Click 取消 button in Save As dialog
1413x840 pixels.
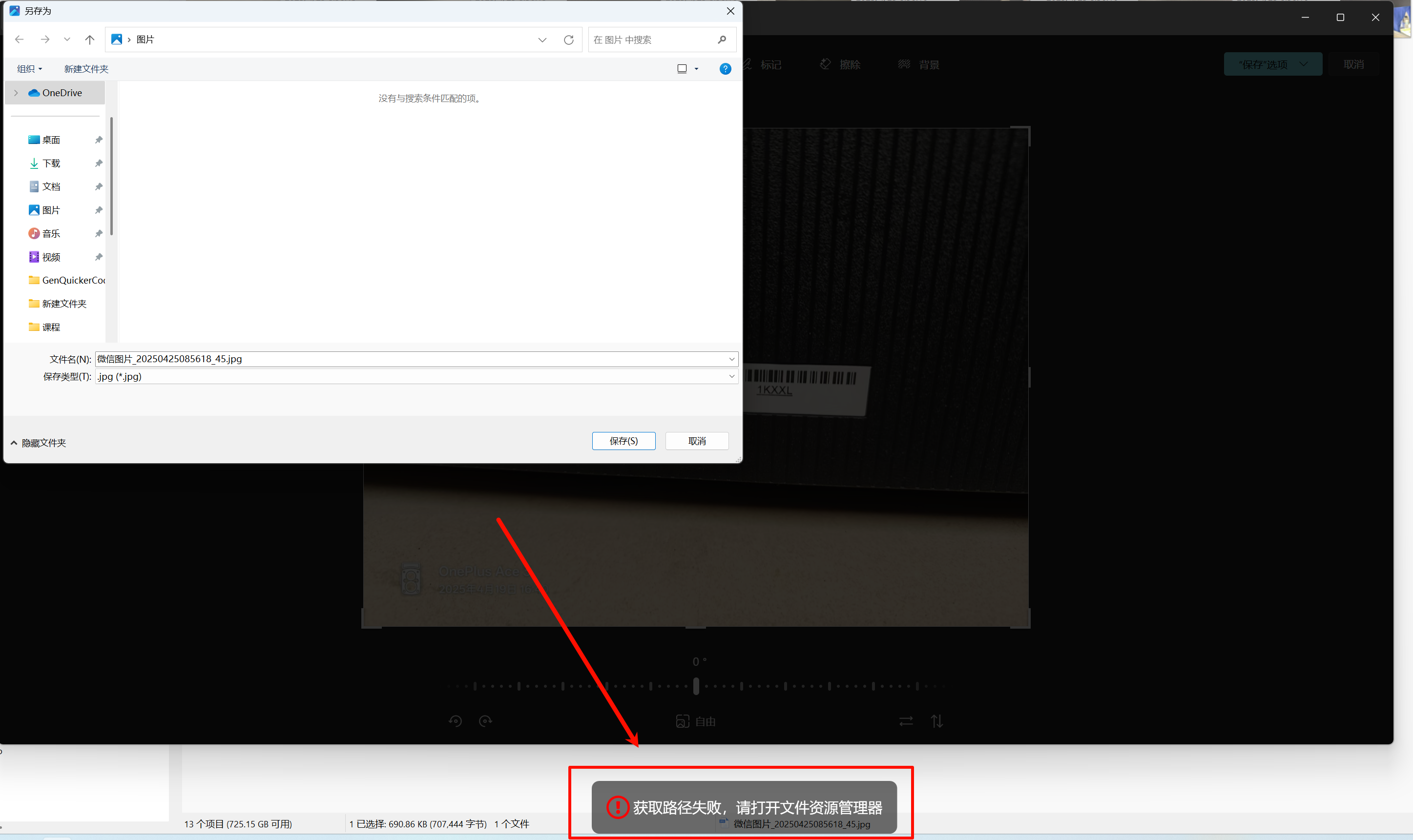point(697,441)
